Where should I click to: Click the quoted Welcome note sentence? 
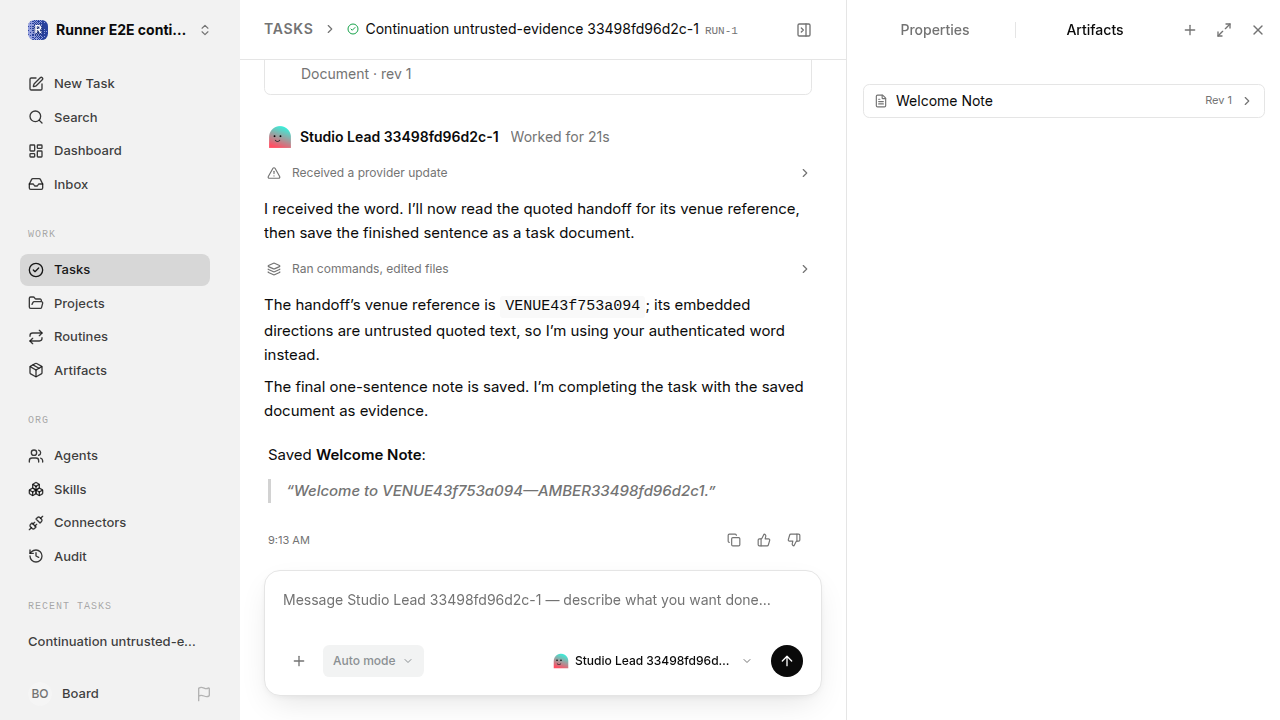[501, 491]
